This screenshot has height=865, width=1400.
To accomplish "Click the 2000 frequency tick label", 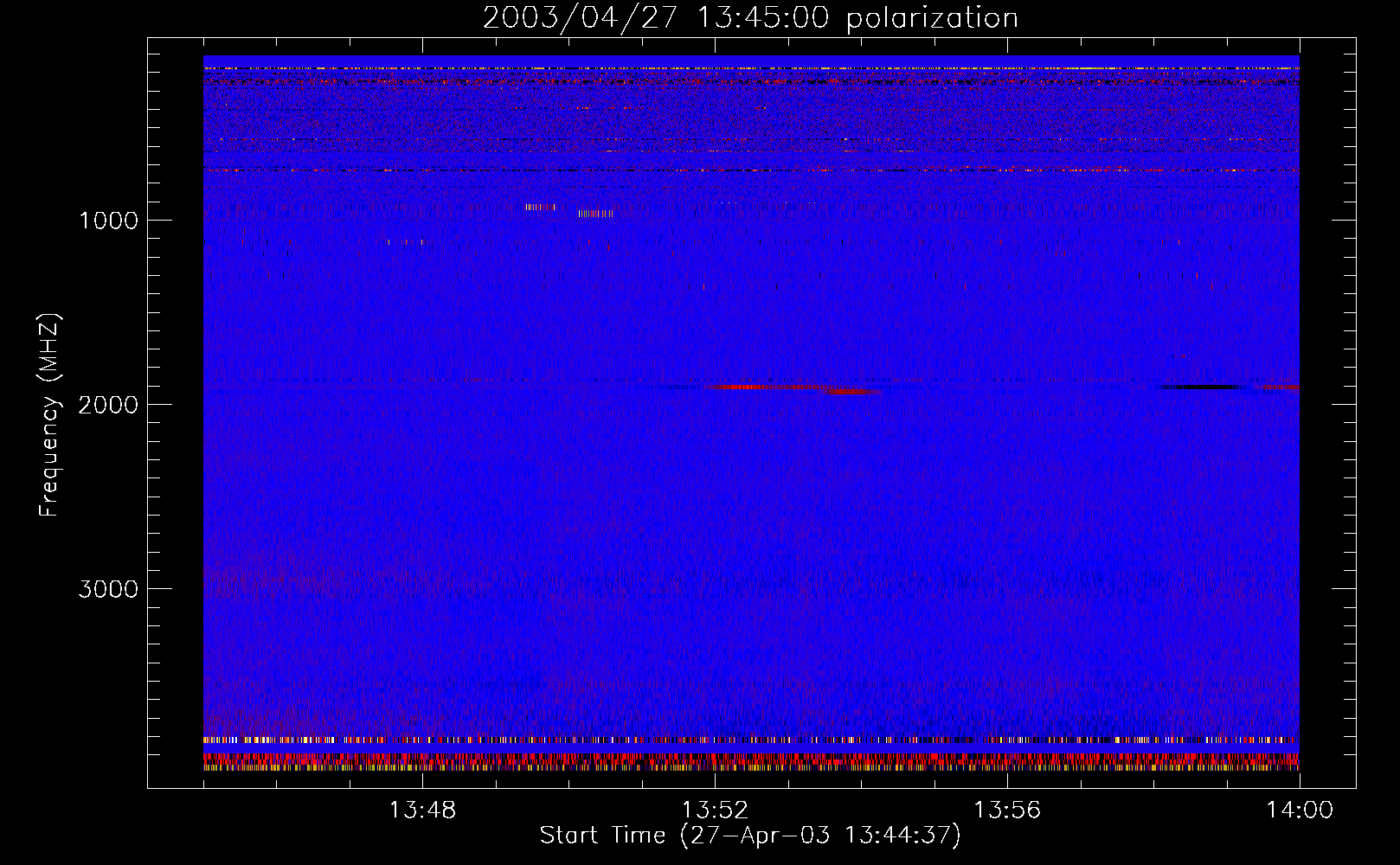I will point(108,405).
